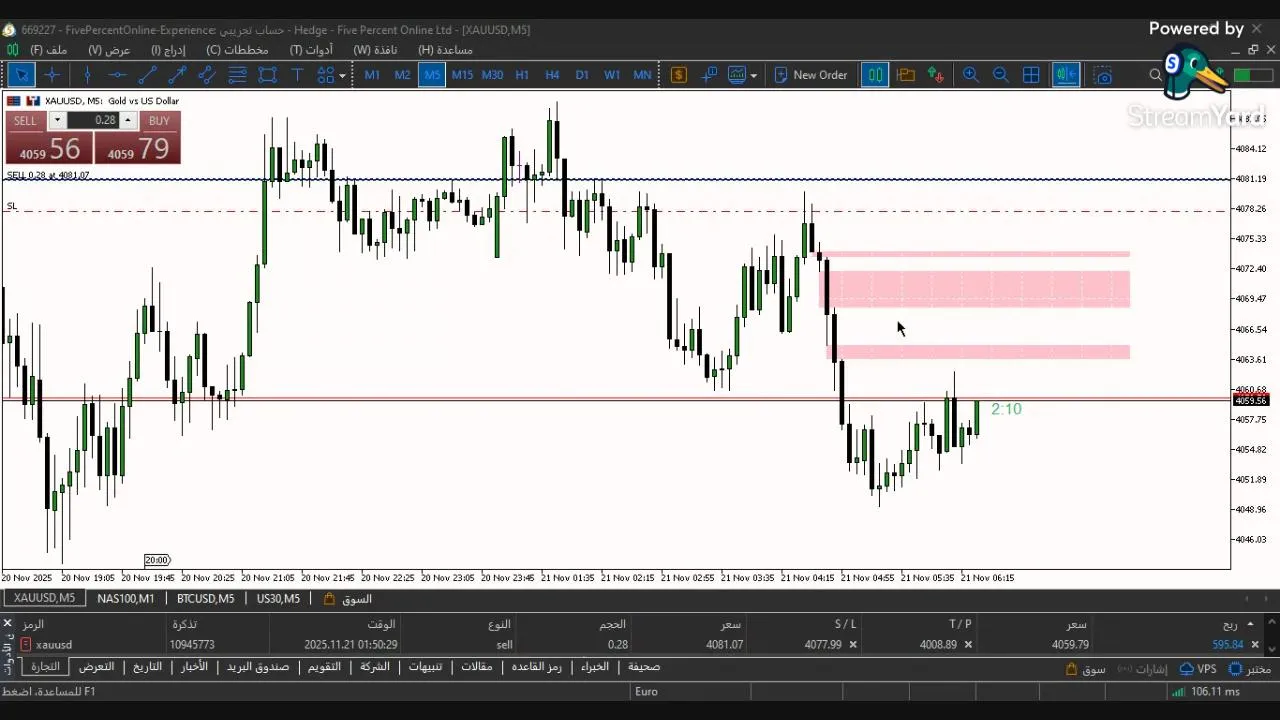Open the search magnifier in the toolbar
Image resolution: width=1280 pixels, height=720 pixels.
1156,75
